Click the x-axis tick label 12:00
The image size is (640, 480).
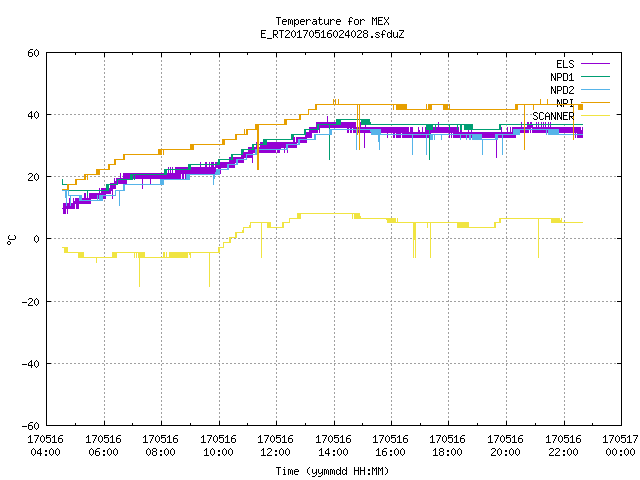pyautogui.click(x=276, y=453)
